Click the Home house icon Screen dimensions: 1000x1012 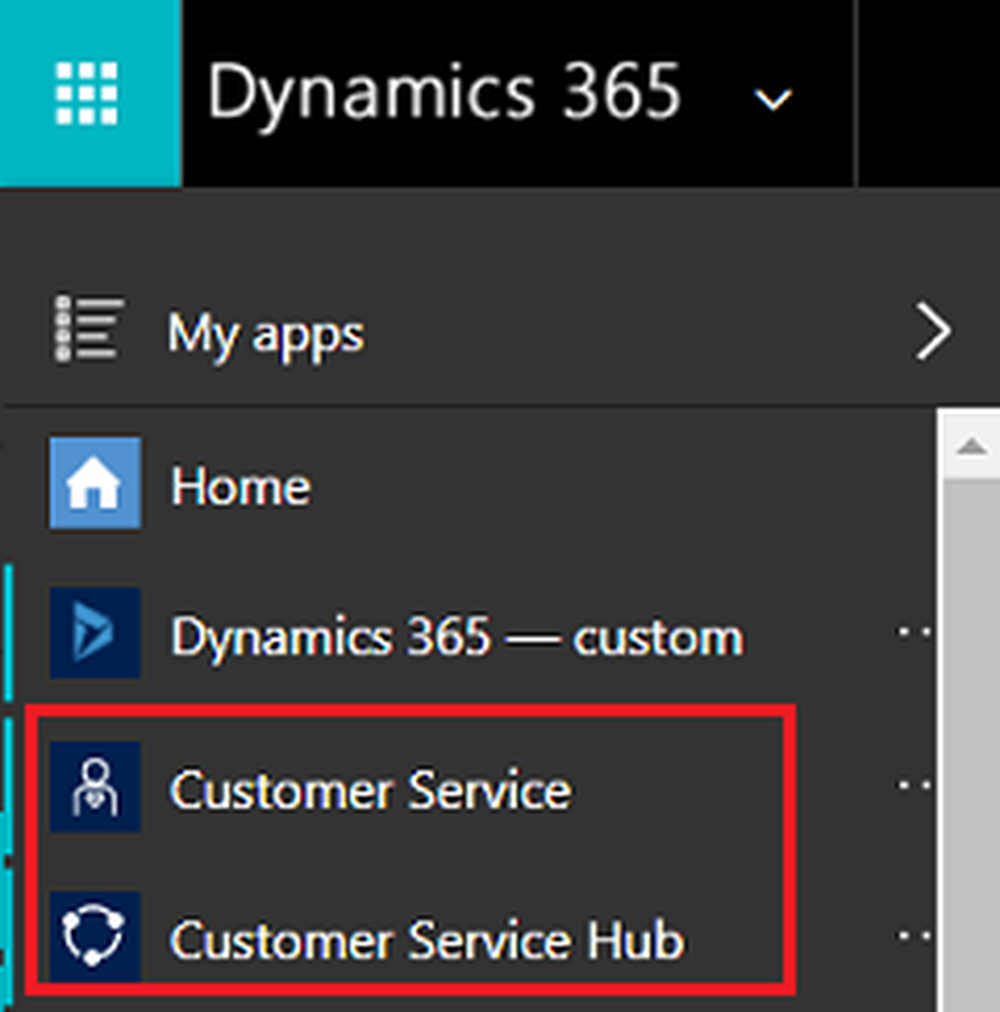pyautogui.click(x=96, y=483)
